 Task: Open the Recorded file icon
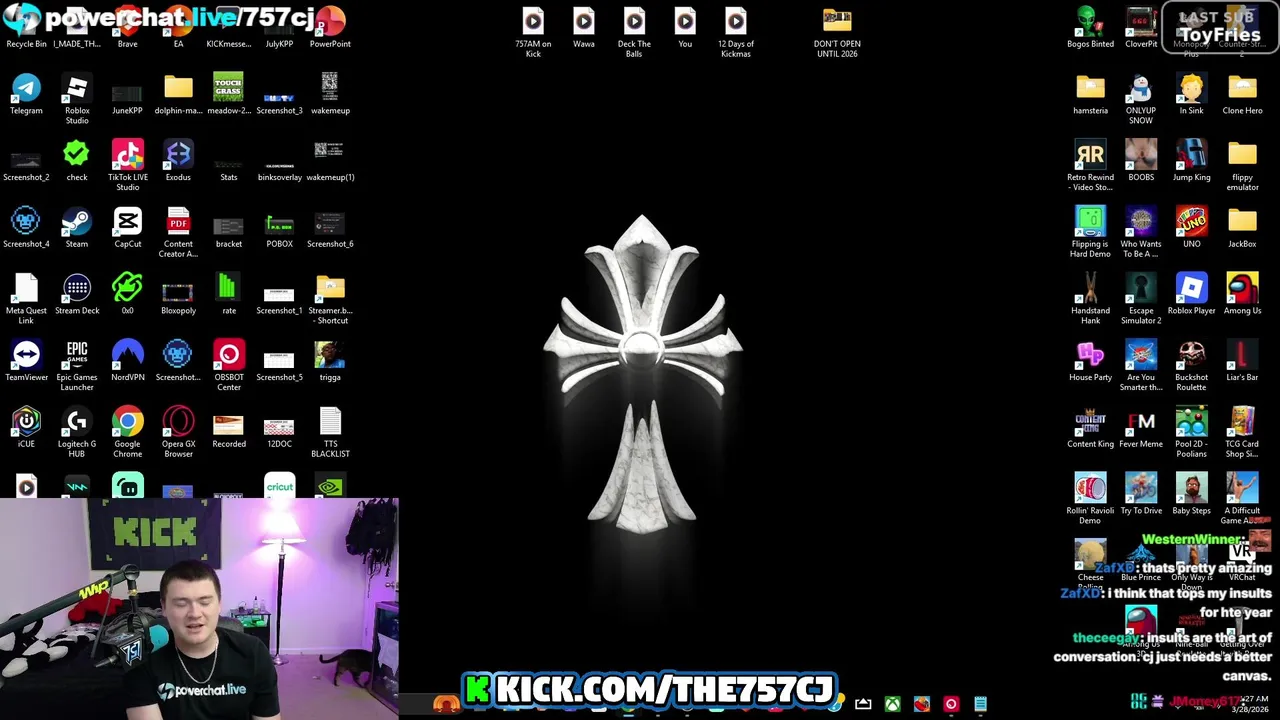[229, 428]
